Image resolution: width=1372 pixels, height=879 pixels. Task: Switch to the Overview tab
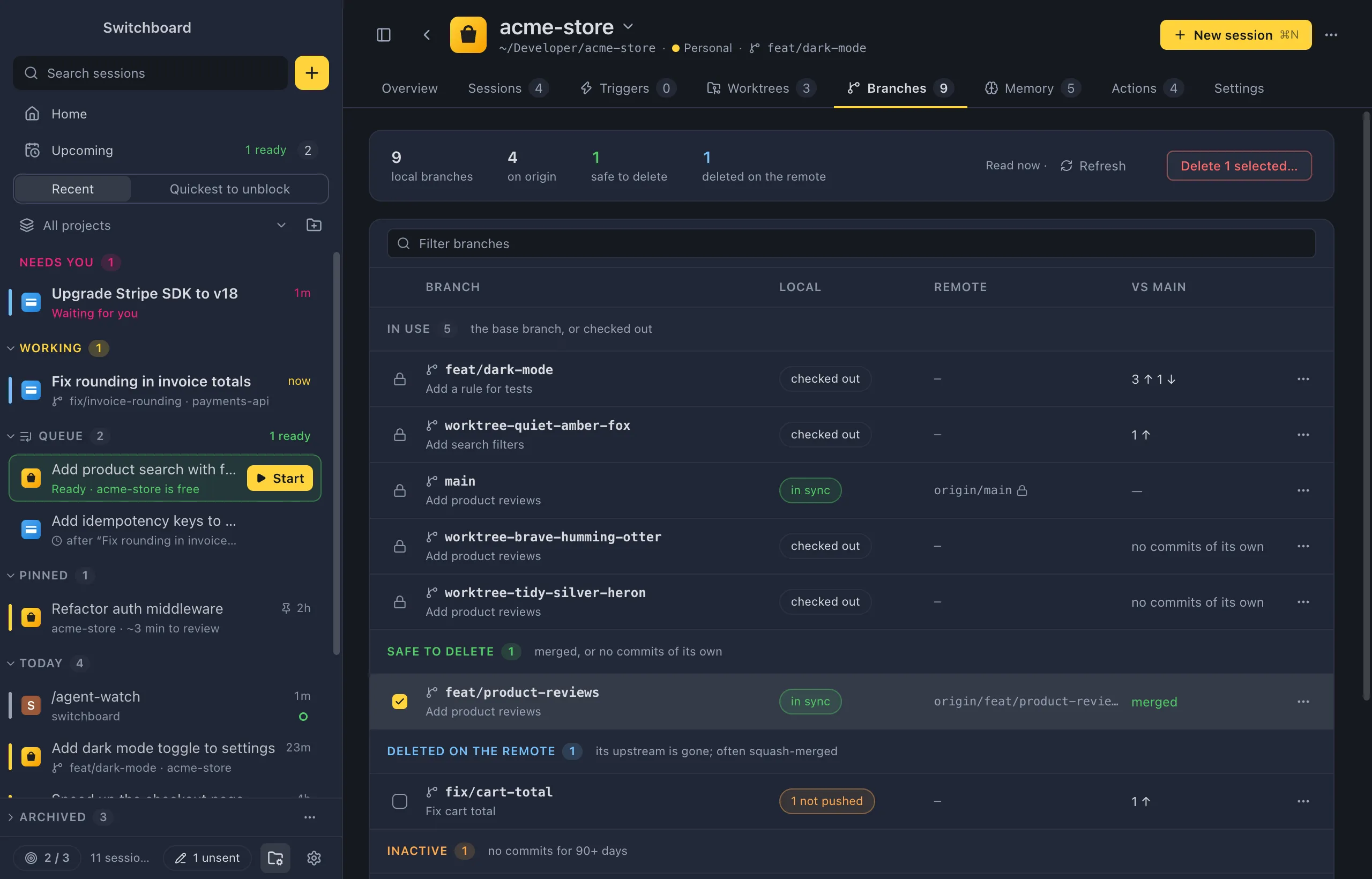[409, 88]
